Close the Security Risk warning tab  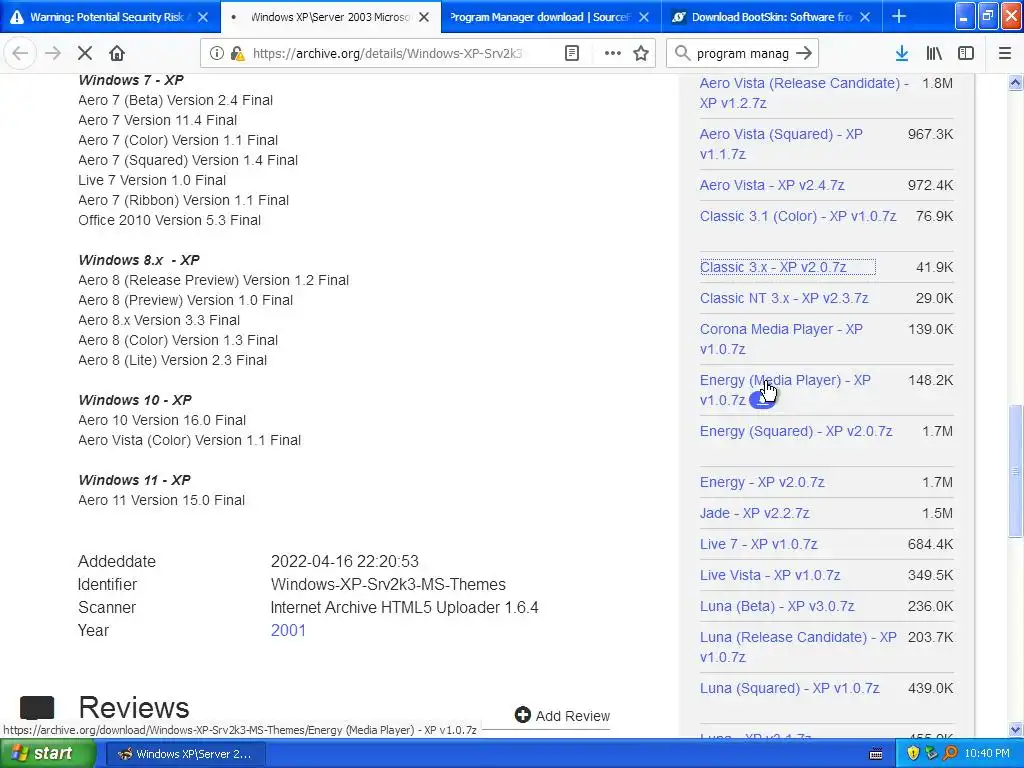click(203, 17)
